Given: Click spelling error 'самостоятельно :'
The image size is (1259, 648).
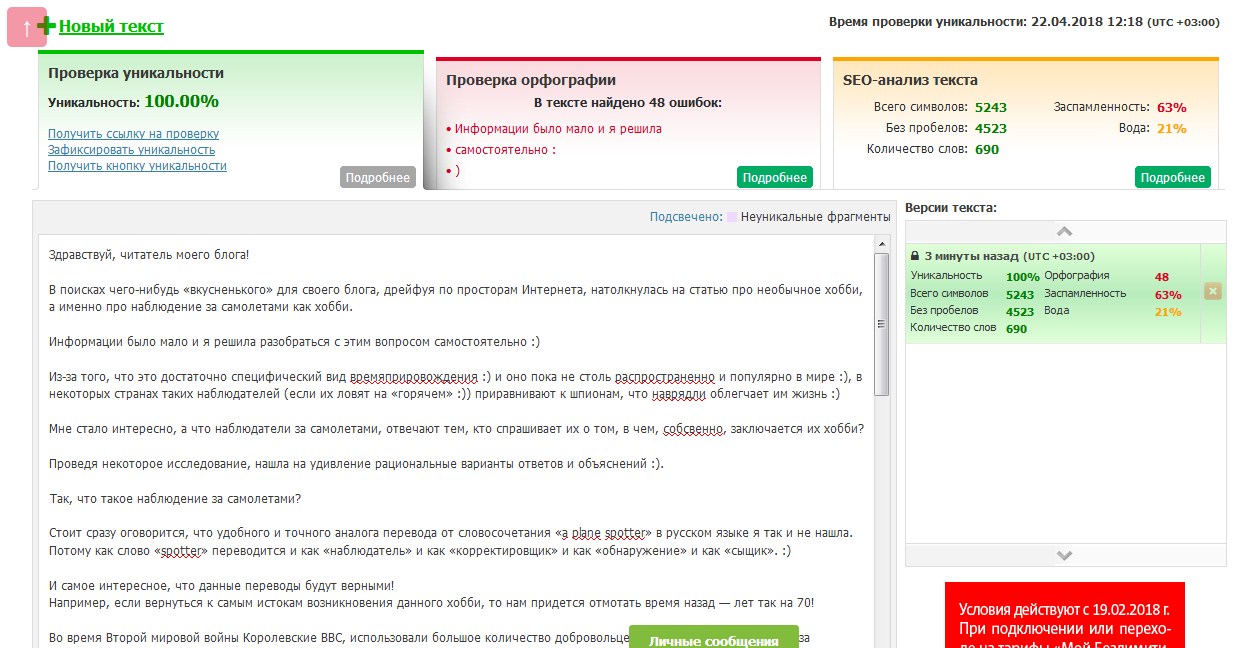Looking at the screenshot, I should [505, 150].
